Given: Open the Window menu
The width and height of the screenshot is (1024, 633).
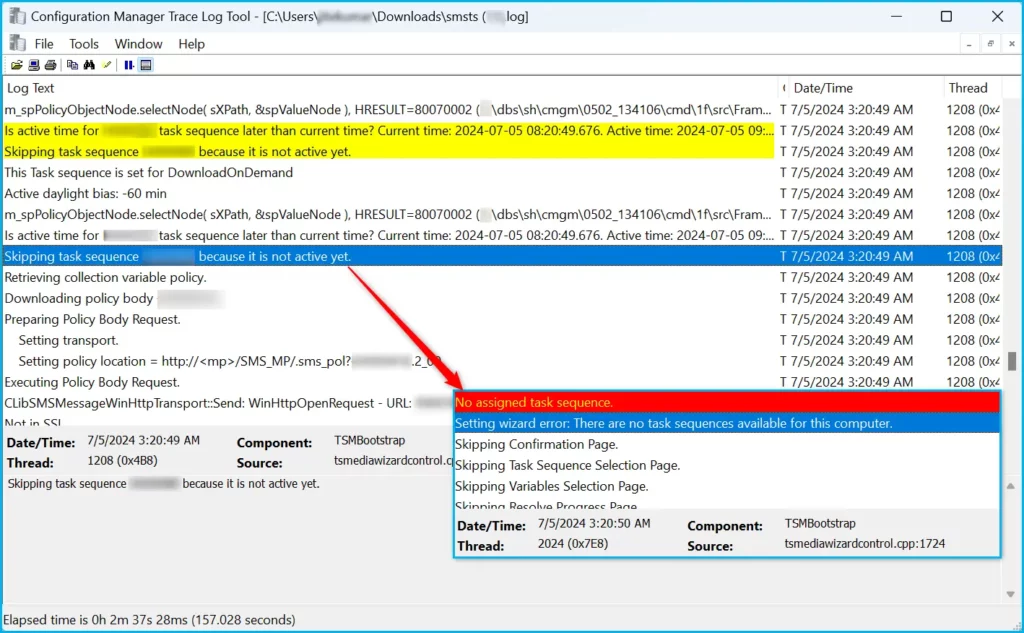Looking at the screenshot, I should pyautogui.click(x=138, y=44).
